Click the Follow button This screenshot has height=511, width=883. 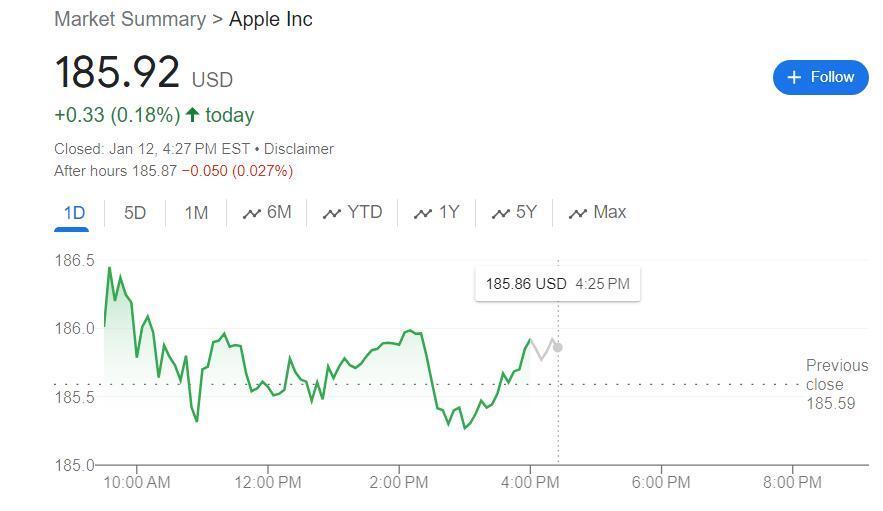(820, 77)
